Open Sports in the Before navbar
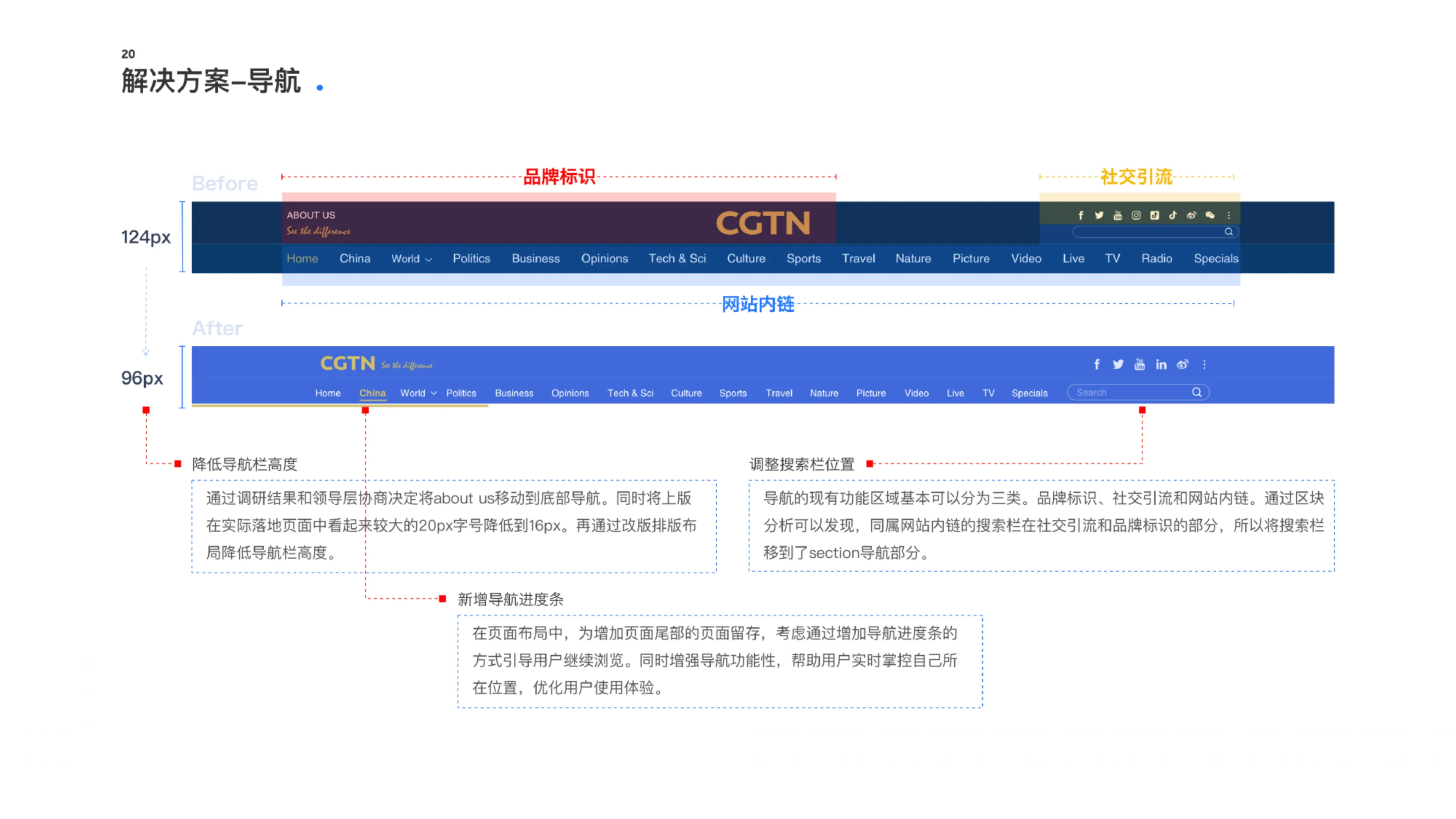This screenshot has height=819, width=1456. (804, 258)
